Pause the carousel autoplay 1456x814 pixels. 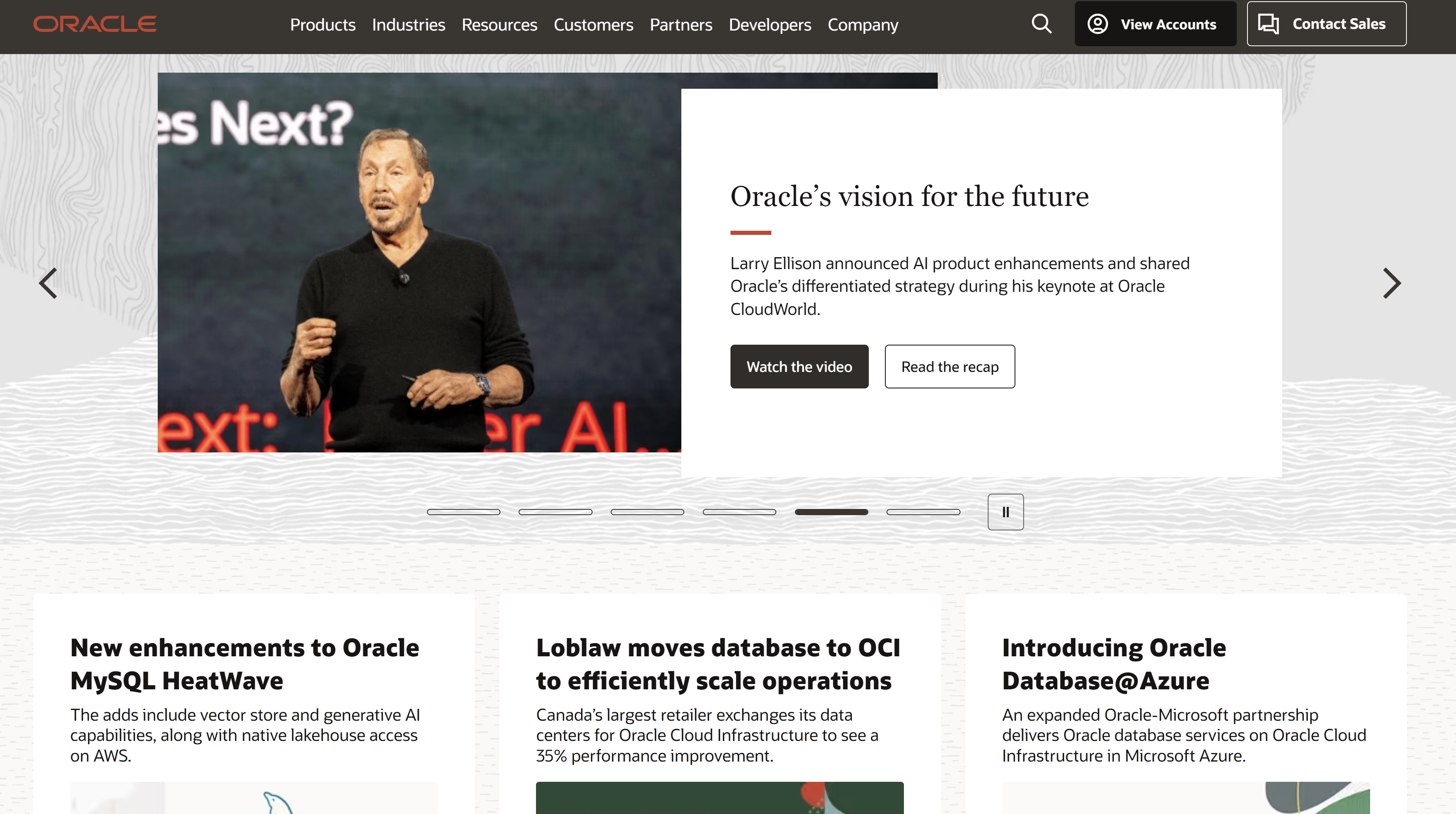pyautogui.click(x=1005, y=512)
